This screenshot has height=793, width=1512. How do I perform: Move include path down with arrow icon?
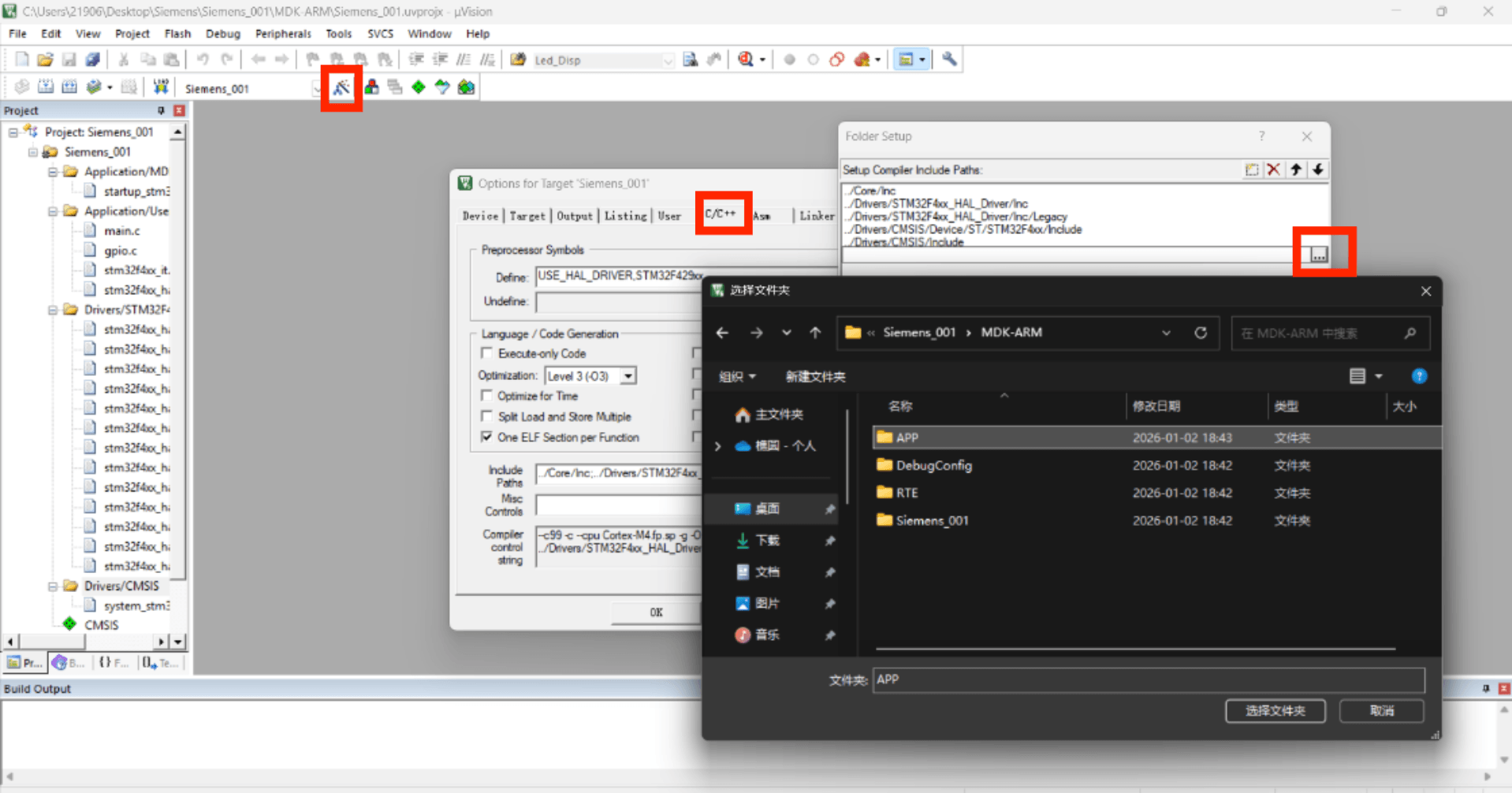coord(1317,169)
